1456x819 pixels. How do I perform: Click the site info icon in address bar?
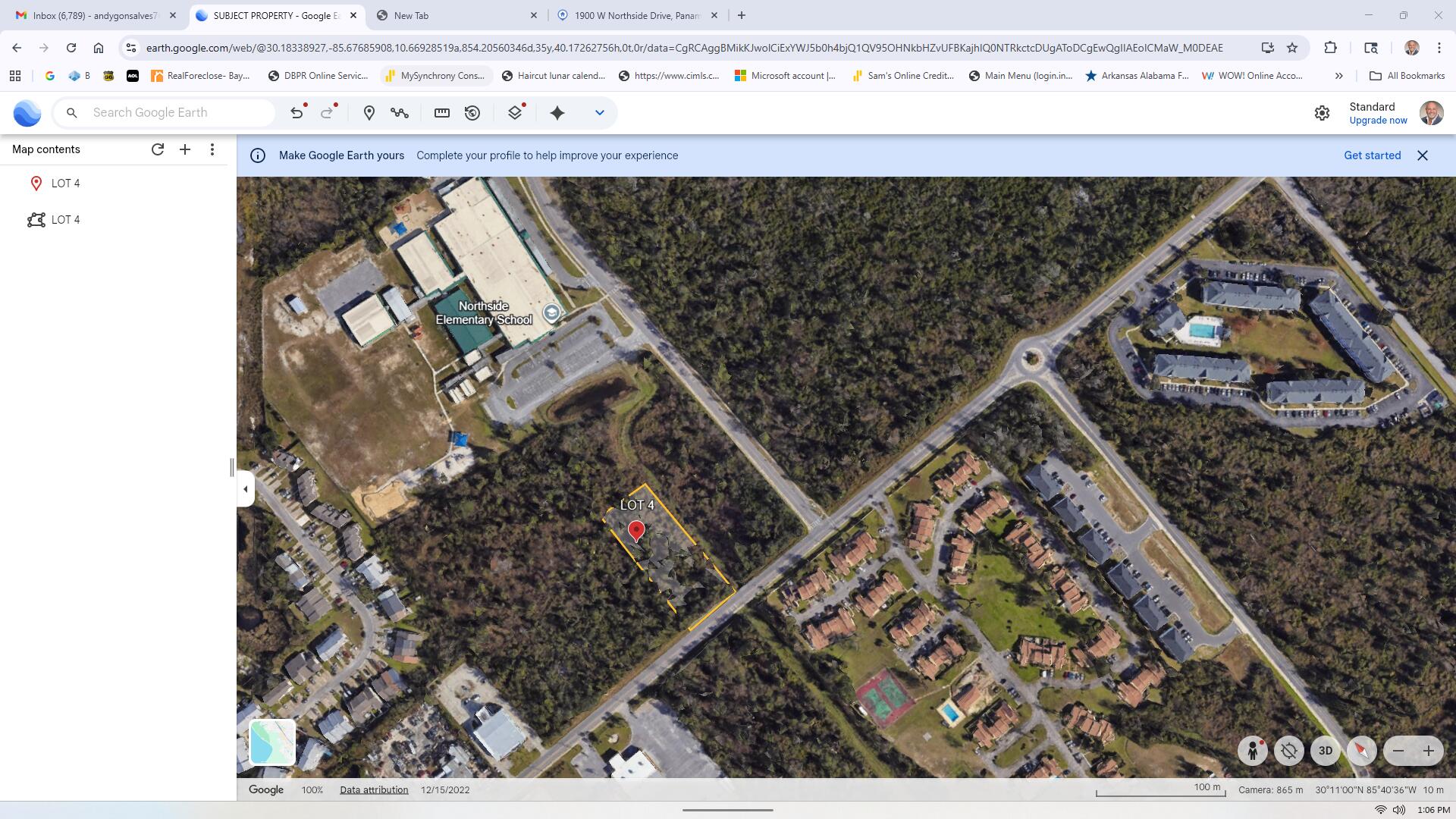(131, 48)
